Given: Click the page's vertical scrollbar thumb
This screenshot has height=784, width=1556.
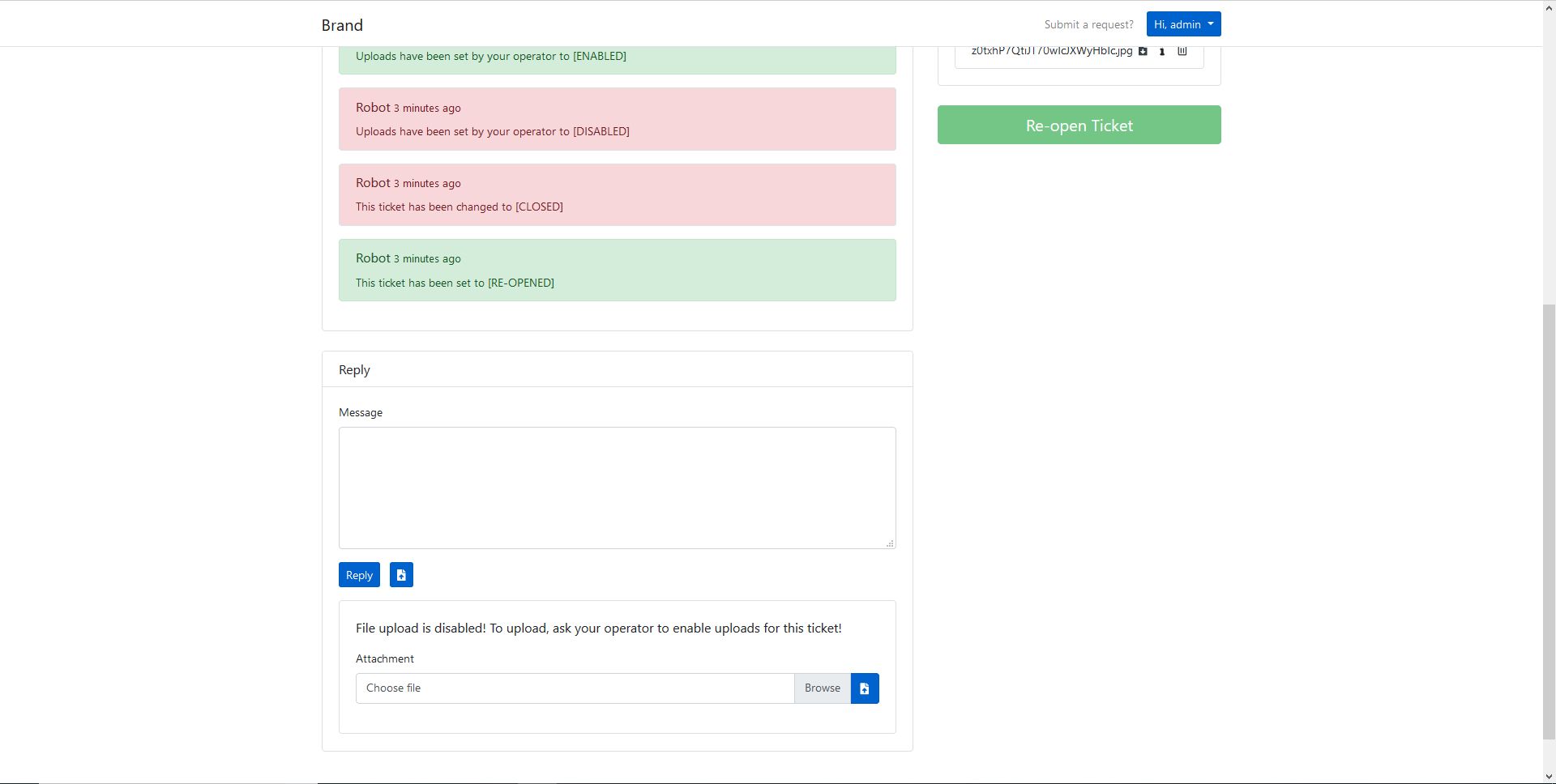Looking at the screenshot, I should 1549,518.
